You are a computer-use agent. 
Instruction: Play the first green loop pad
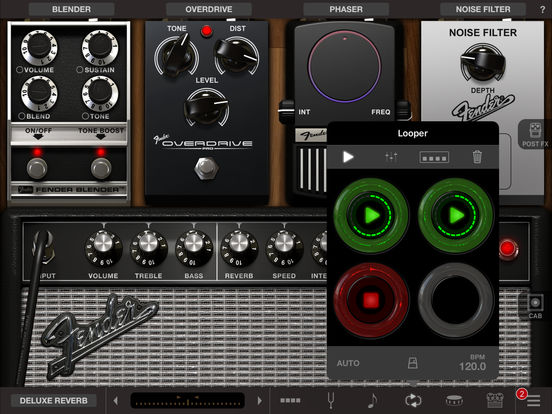pyautogui.click(x=371, y=215)
